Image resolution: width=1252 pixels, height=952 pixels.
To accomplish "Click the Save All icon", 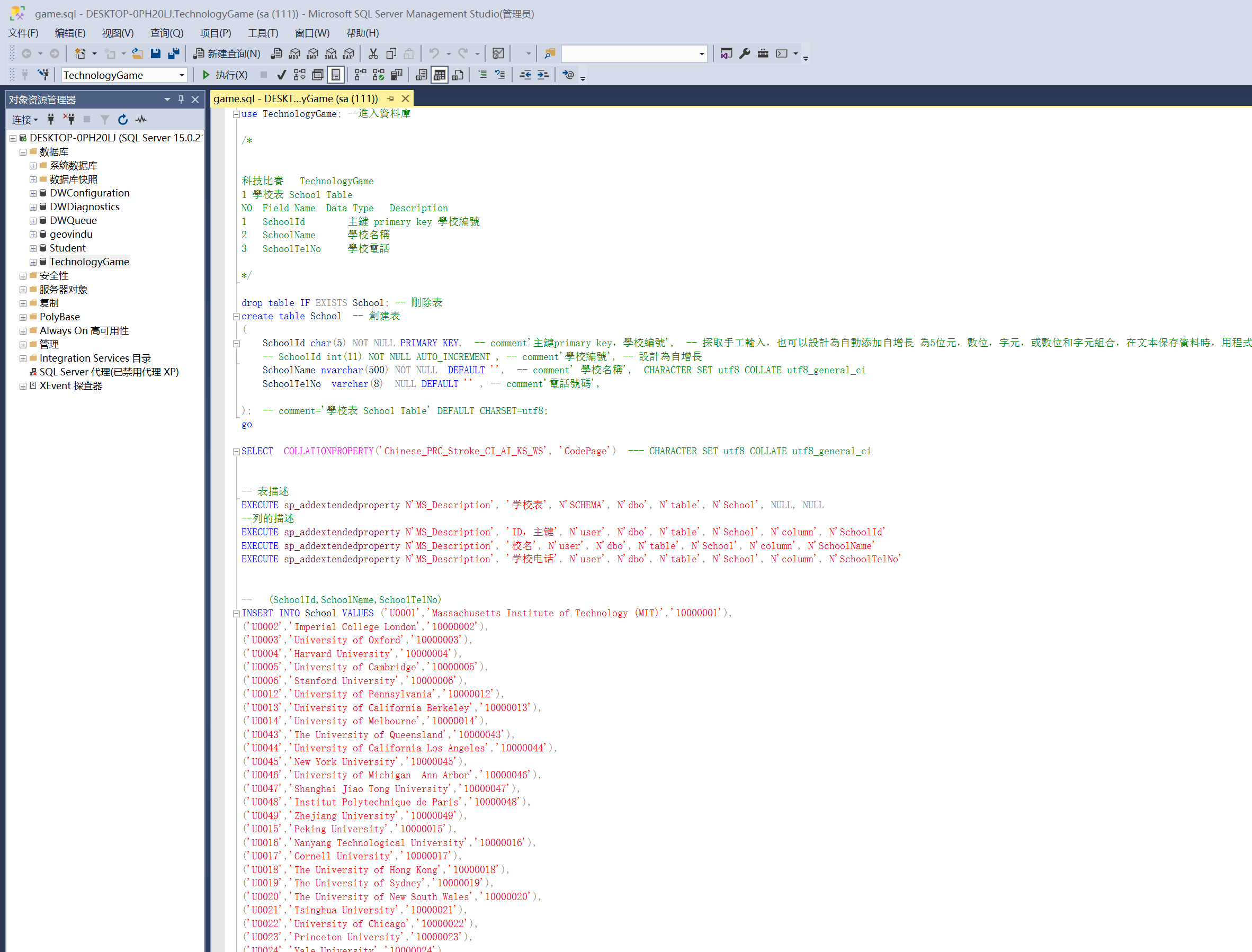I will [173, 53].
